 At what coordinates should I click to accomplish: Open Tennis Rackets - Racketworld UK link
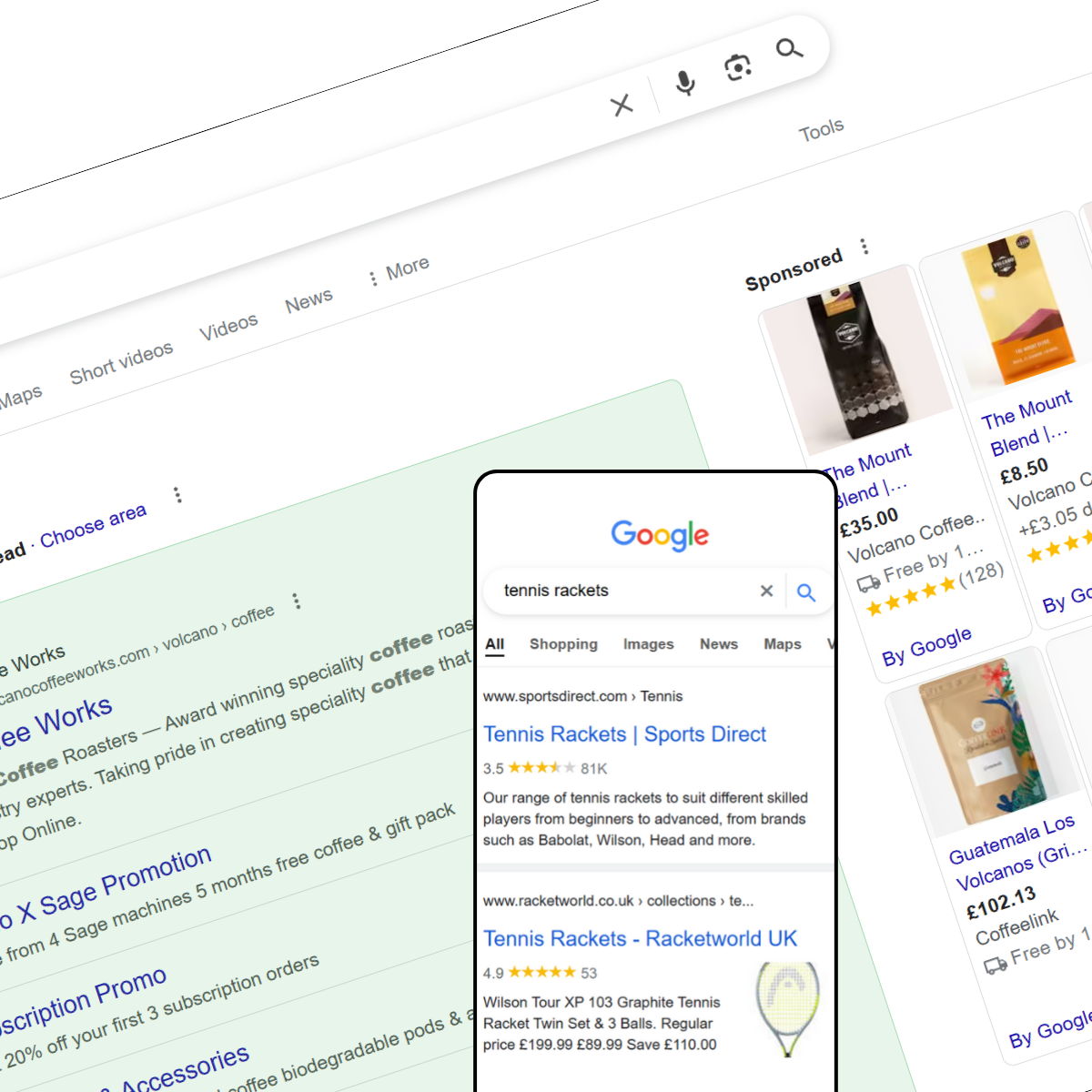(x=640, y=939)
